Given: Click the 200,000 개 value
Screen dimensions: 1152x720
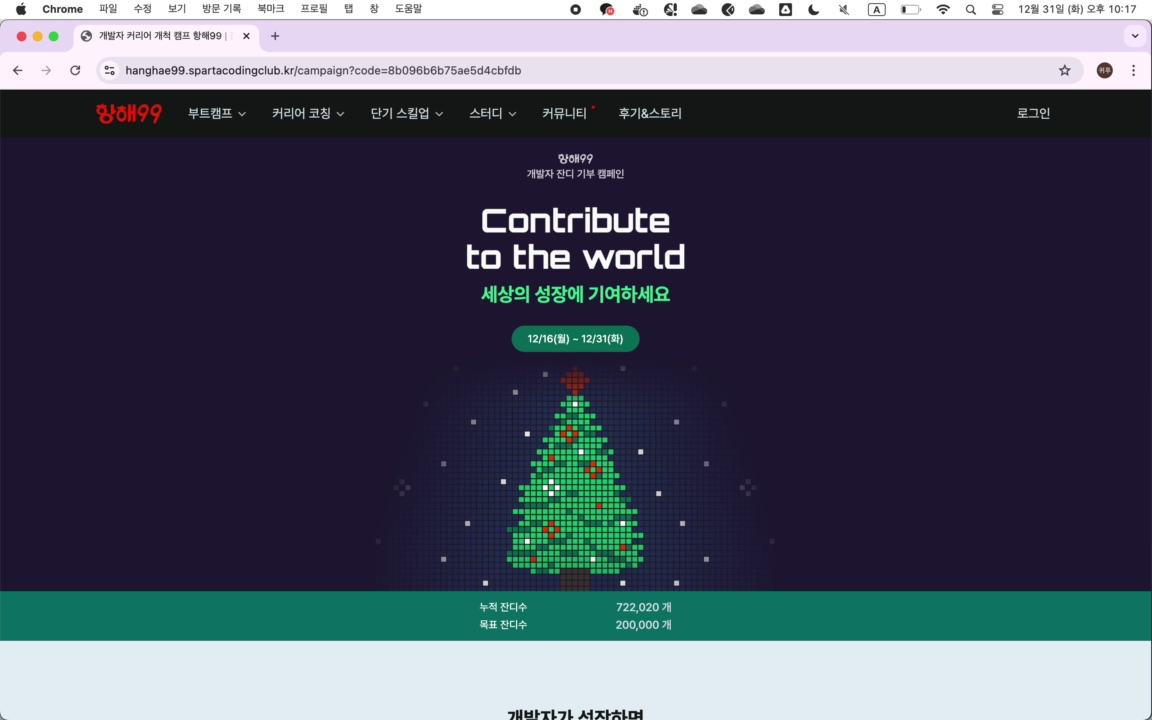Looking at the screenshot, I should tap(644, 625).
